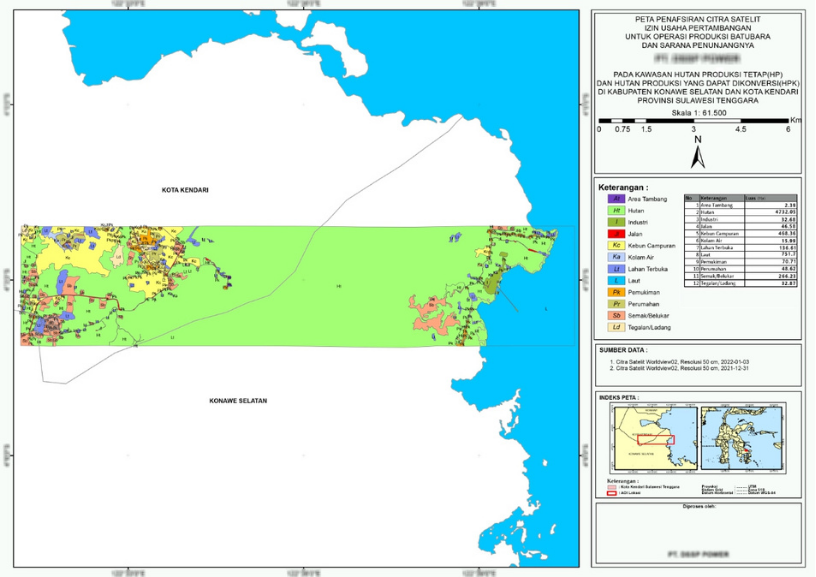Click the north arrow compass symbol
Image resolution: width=816 pixels, height=577 pixels.
click(x=697, y=153)
